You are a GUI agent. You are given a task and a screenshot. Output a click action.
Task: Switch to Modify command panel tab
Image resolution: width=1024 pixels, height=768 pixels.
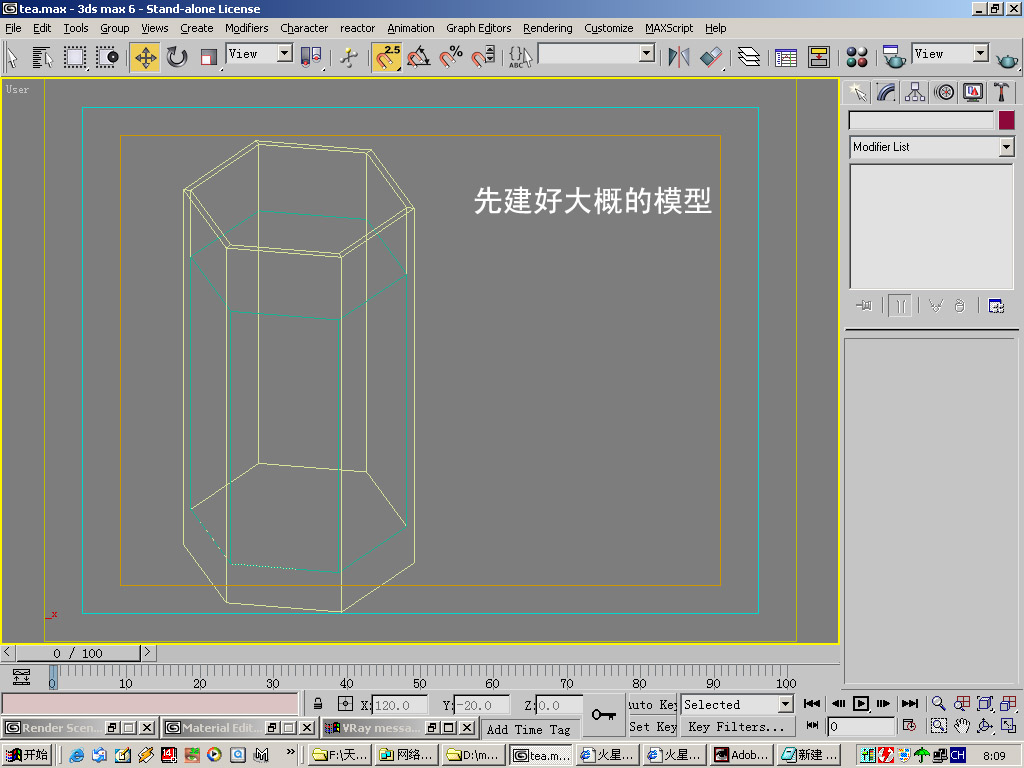coord(886,92)
